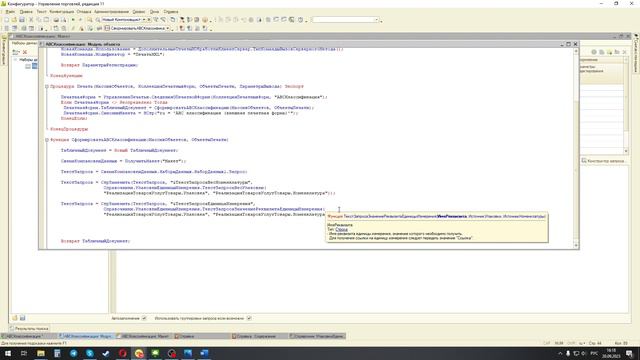Viewport: 640px width, 360px height.
Task: Open Skype from the taskbar
Action: point(90,353)
